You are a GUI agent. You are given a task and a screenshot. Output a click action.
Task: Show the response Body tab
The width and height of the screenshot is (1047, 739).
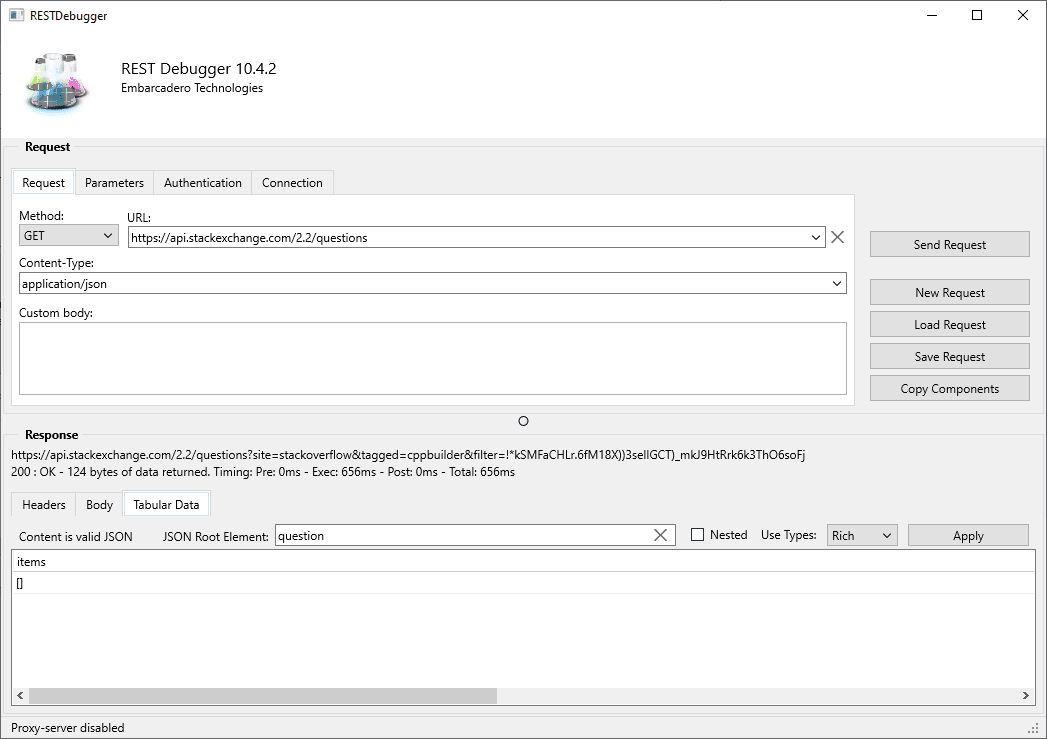click(99, 505)
